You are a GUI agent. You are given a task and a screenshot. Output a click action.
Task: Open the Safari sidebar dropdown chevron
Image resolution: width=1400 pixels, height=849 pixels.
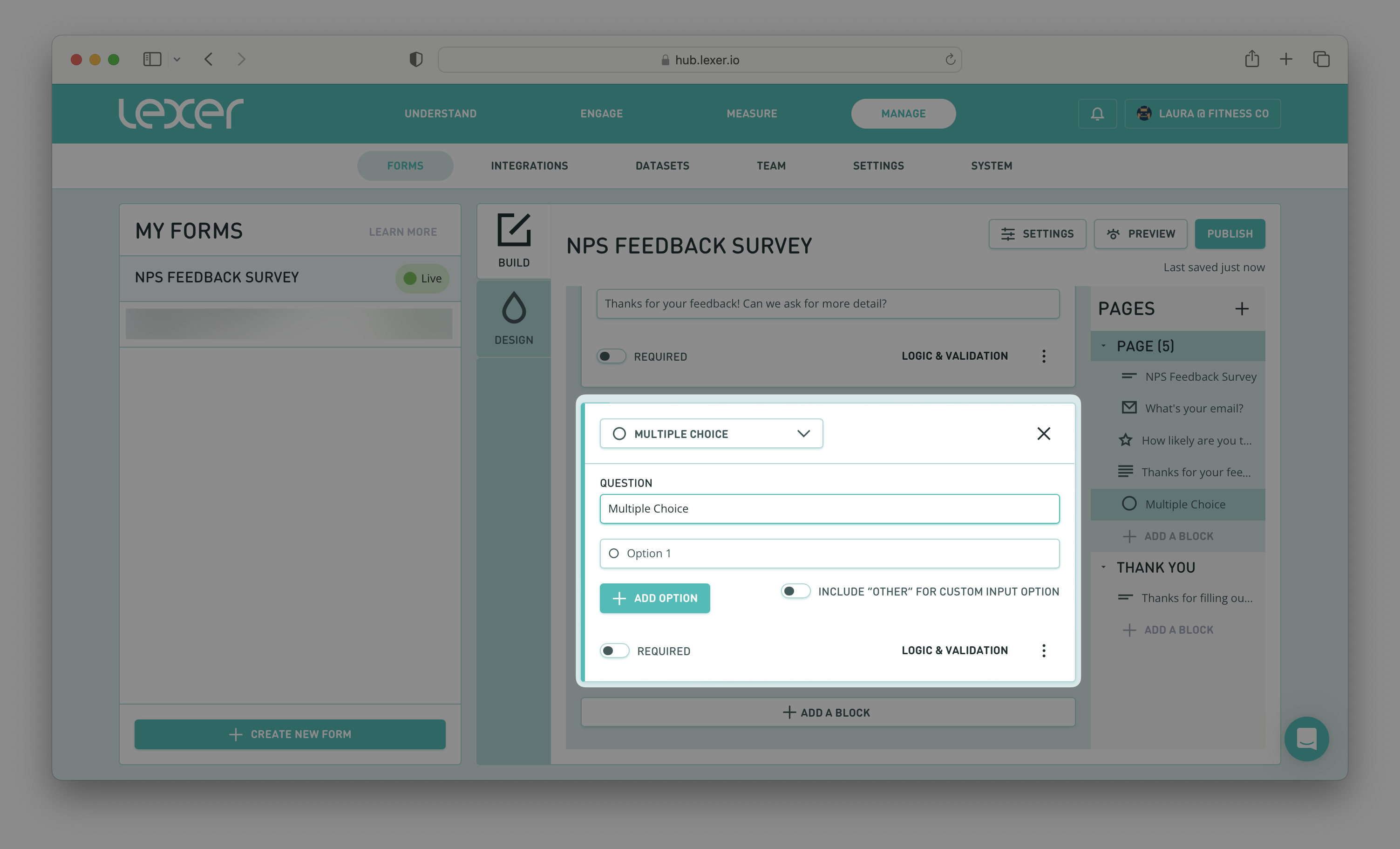coord(177,59)
